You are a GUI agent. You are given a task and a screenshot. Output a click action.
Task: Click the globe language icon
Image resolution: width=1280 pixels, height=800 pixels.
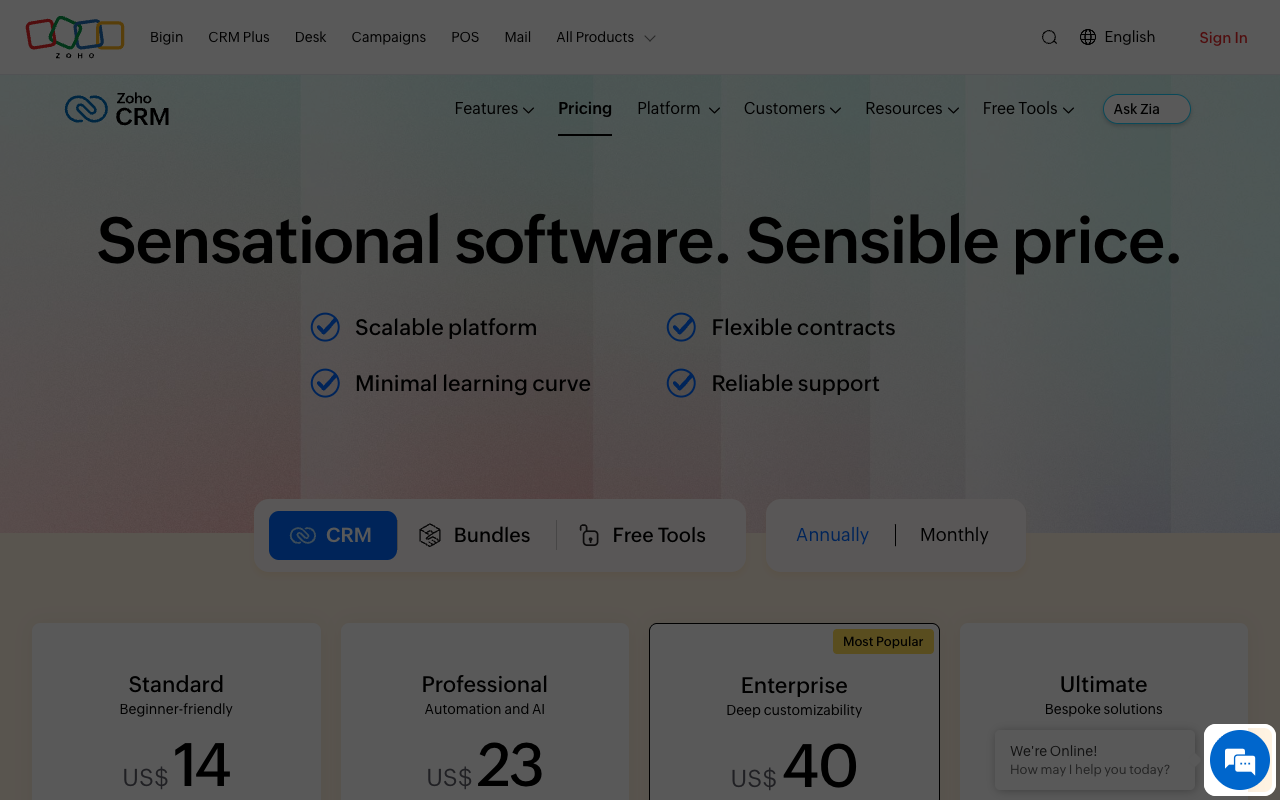point(1088,37)
